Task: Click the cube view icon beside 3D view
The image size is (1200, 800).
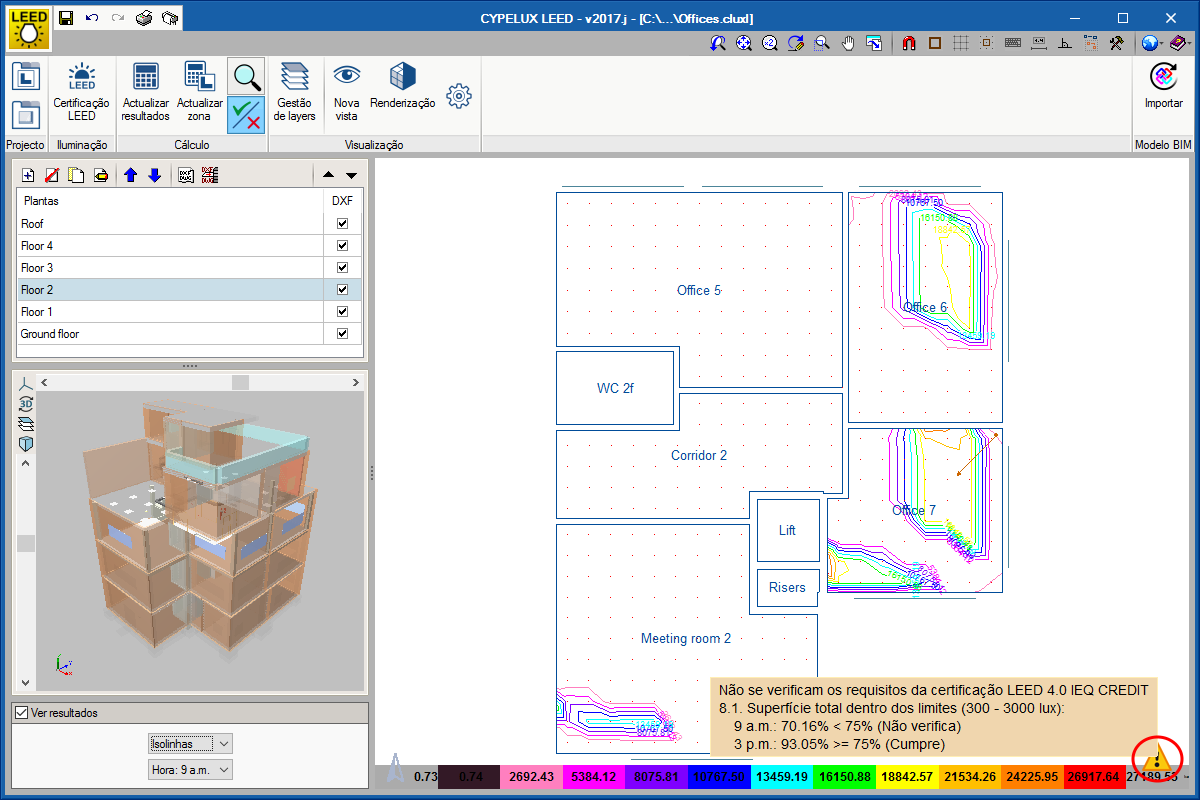Action: click(26, 443)
